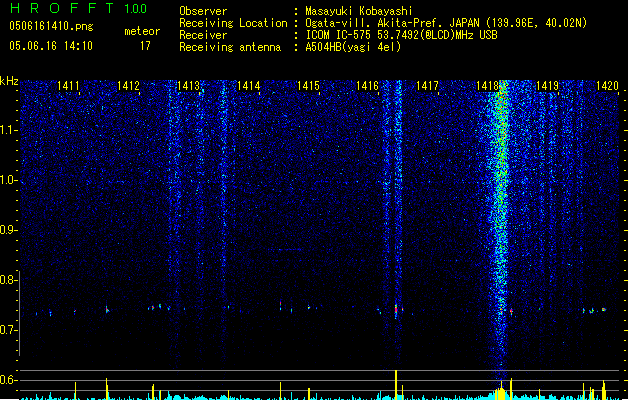Click the HROFFT title text

pos(62,8)
